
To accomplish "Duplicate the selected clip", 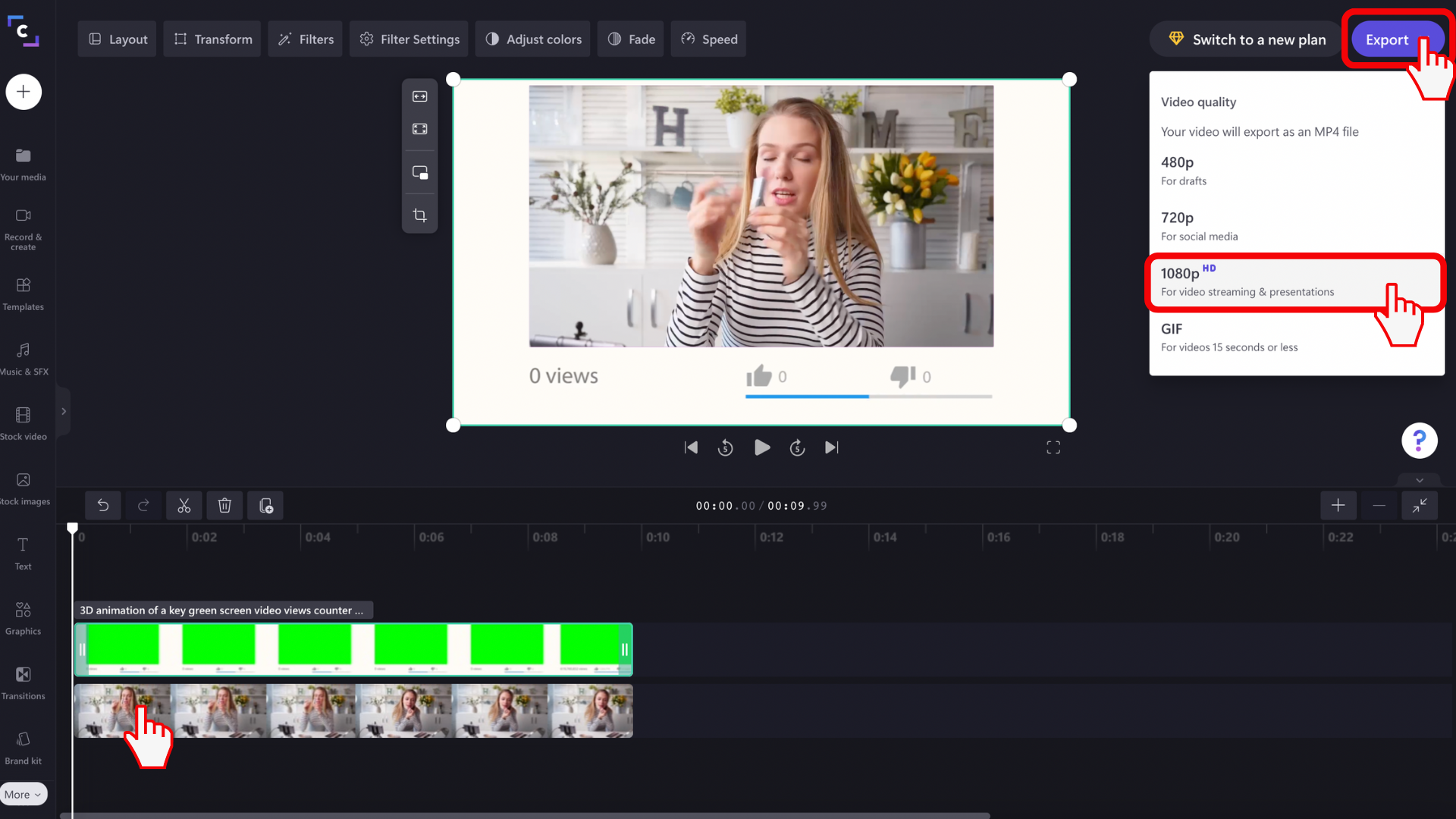I will (x=265, y=505).
